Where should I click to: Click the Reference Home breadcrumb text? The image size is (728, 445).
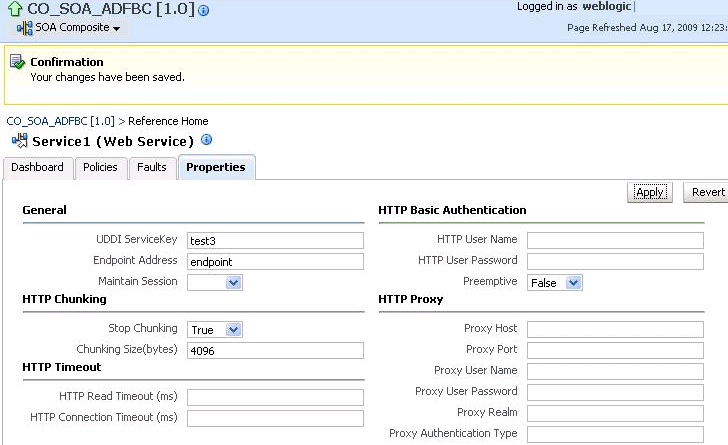(x=168, y=121)
